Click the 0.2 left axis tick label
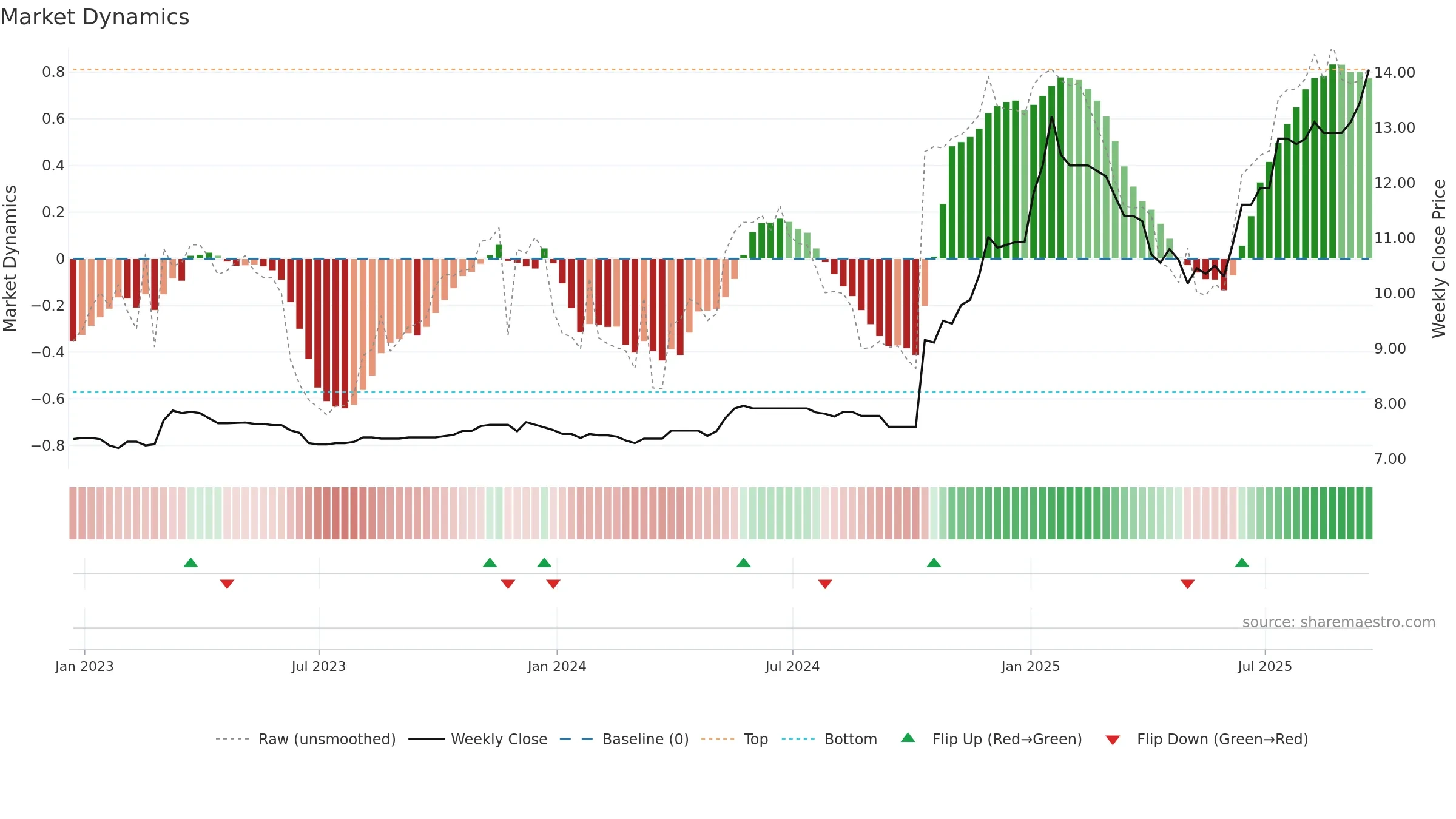Image resolution: width=1456 pixels, height=819 pixels. 53,212
